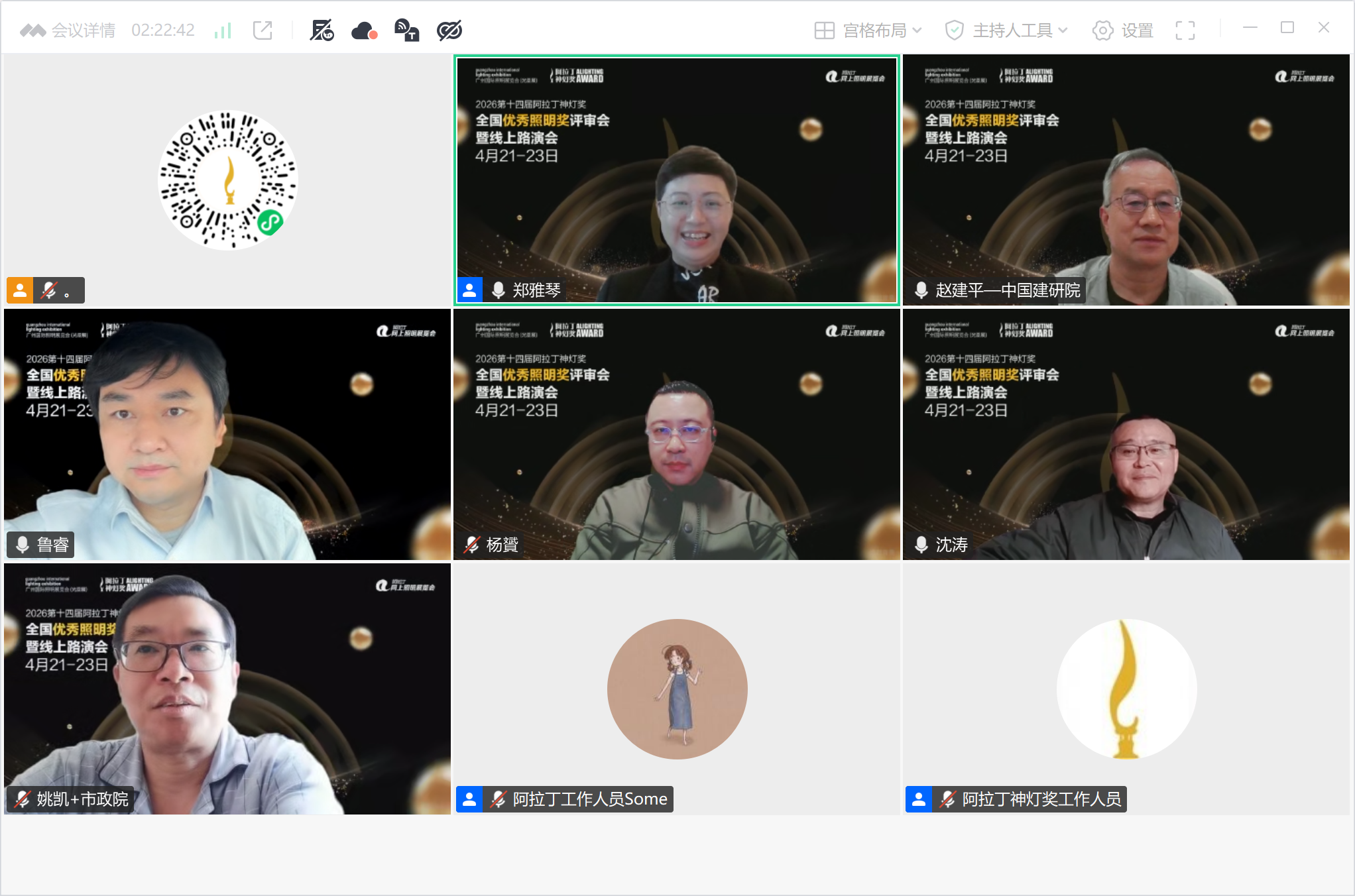Viewport: 1355px width, 896px height.
Task: Click the meeting duration timer 02:22:42
Action: (162, 29)
